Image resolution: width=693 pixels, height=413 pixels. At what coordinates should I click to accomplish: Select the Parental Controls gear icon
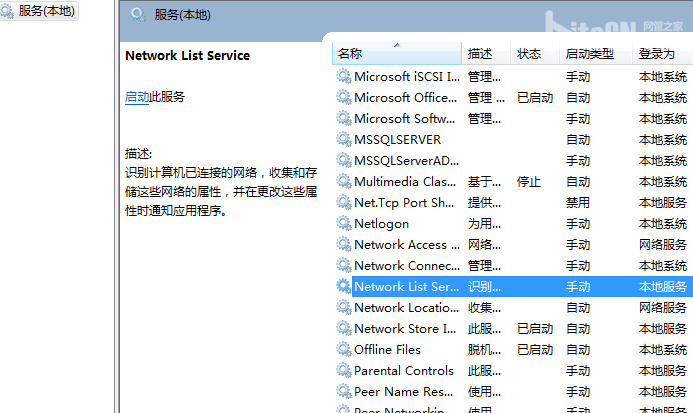coord(343,370)
